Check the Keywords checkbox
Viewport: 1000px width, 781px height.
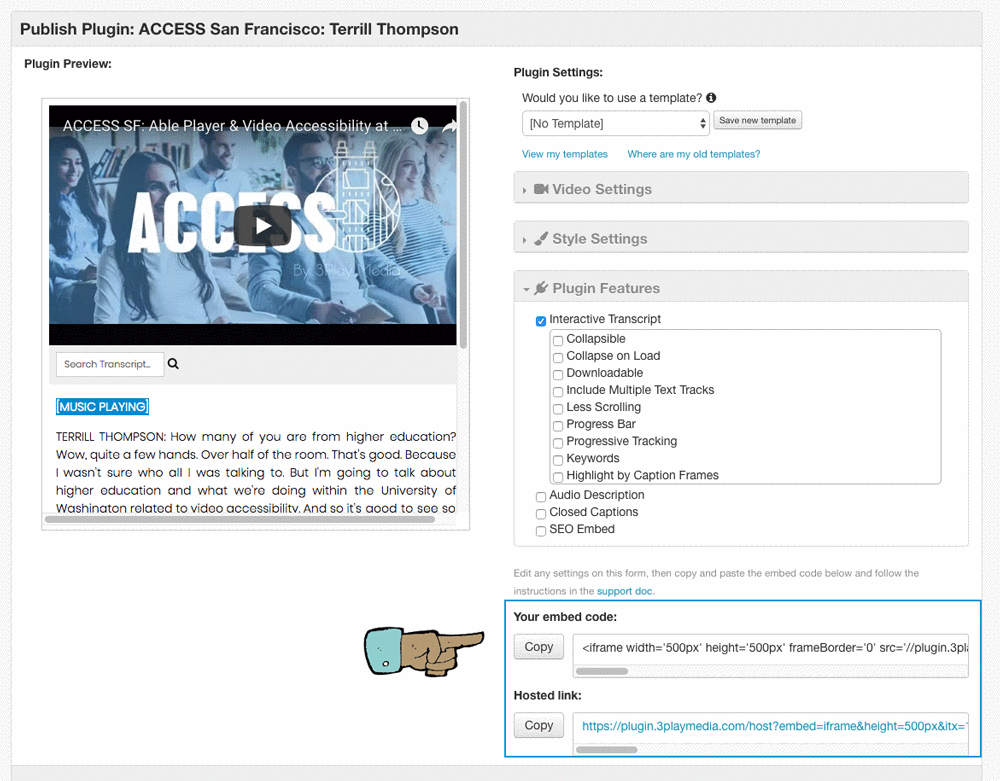coord(558,460)
